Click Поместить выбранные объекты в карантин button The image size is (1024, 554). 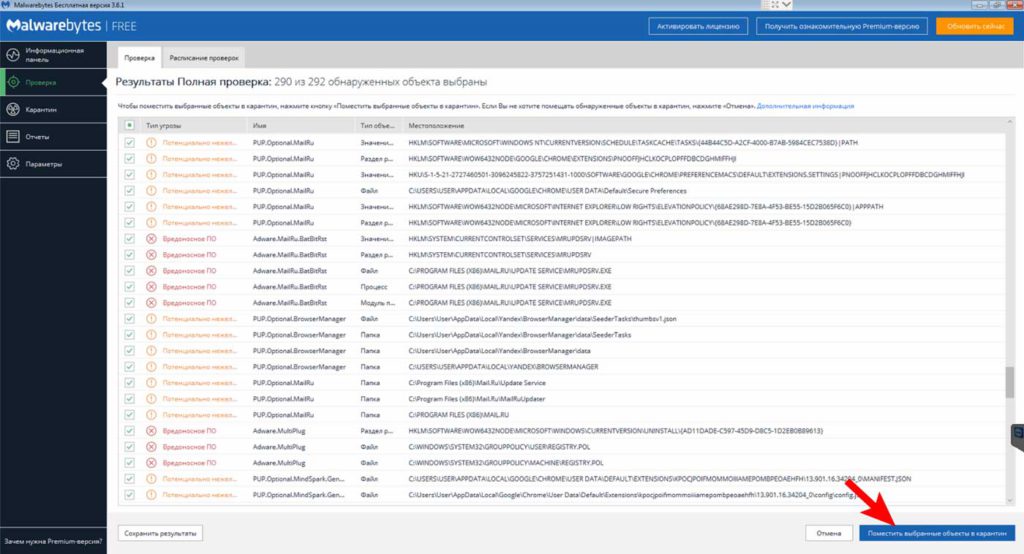coord(937,533)
